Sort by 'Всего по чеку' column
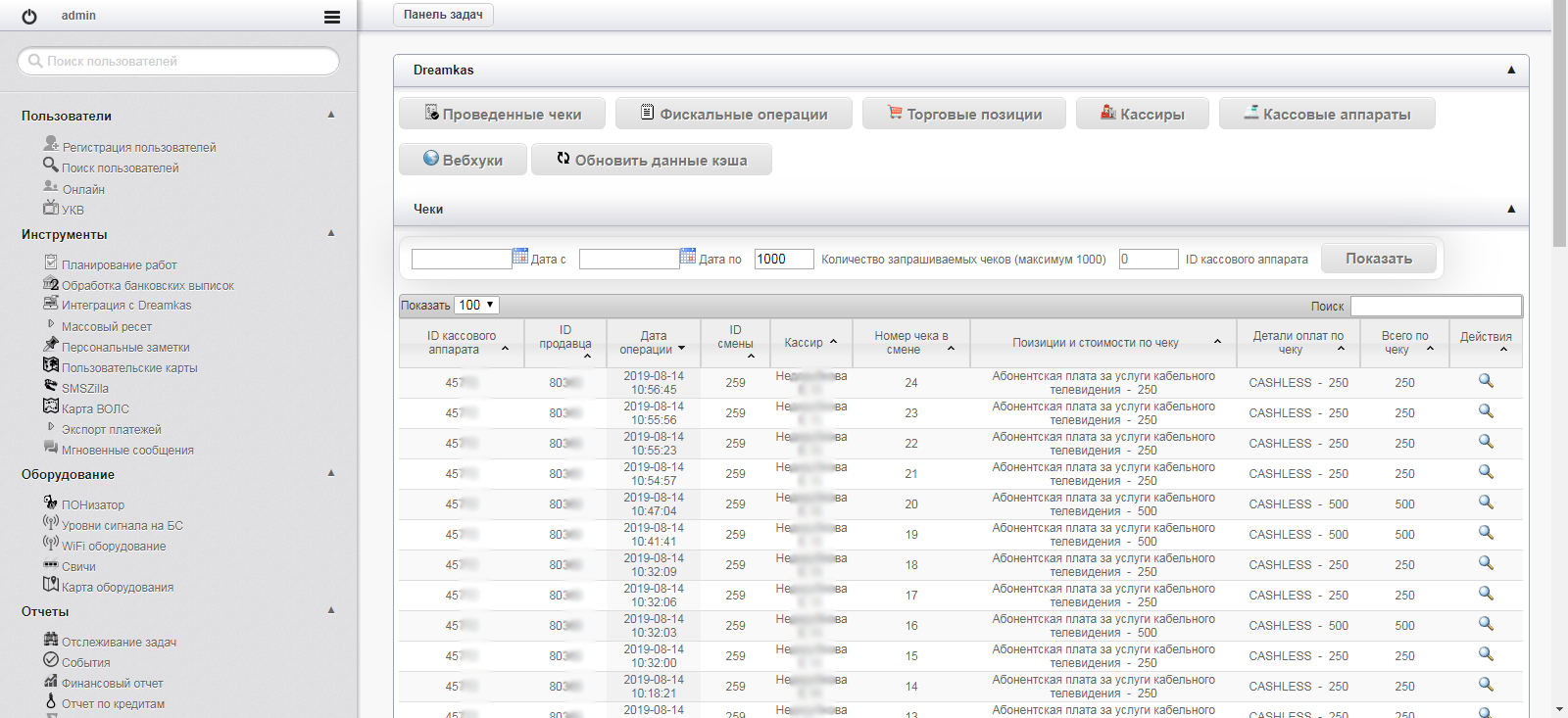The width and height of the screenshot is (1568, 718). (x=1404, y=342)
